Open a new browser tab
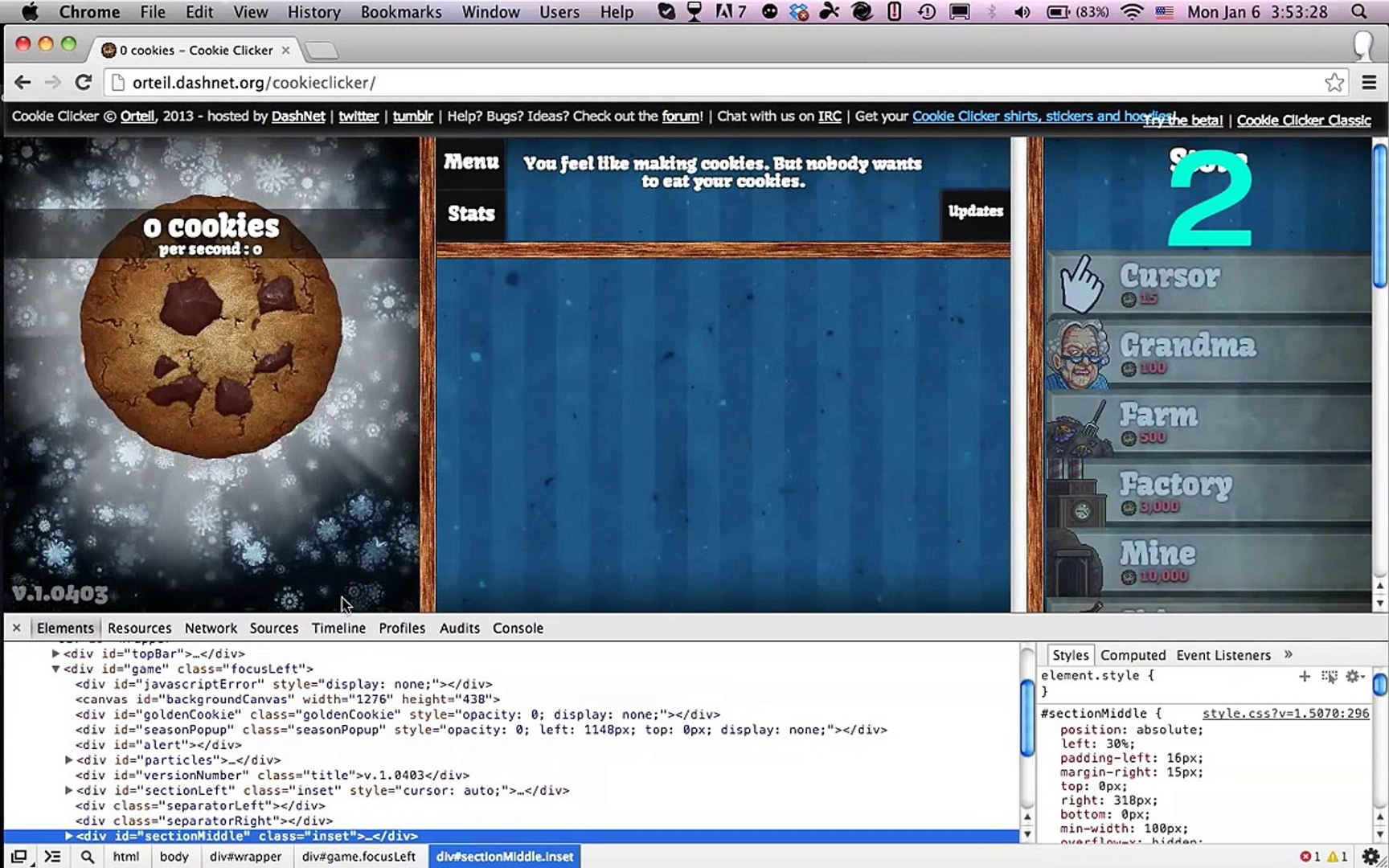Screen dimensions: 1389x868 click(x=322, y=51)
